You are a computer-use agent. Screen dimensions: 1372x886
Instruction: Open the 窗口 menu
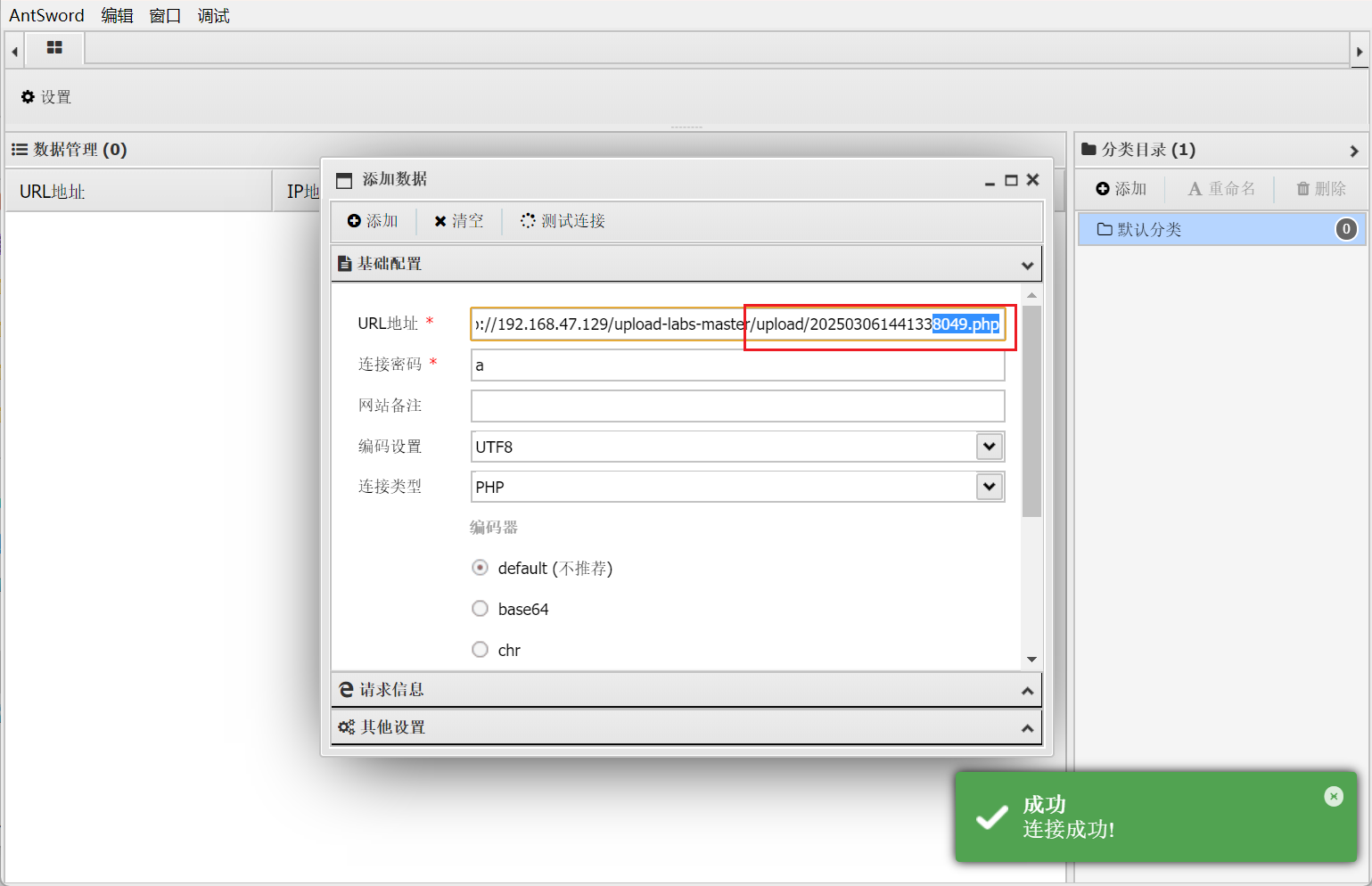[x=165, y=15]
